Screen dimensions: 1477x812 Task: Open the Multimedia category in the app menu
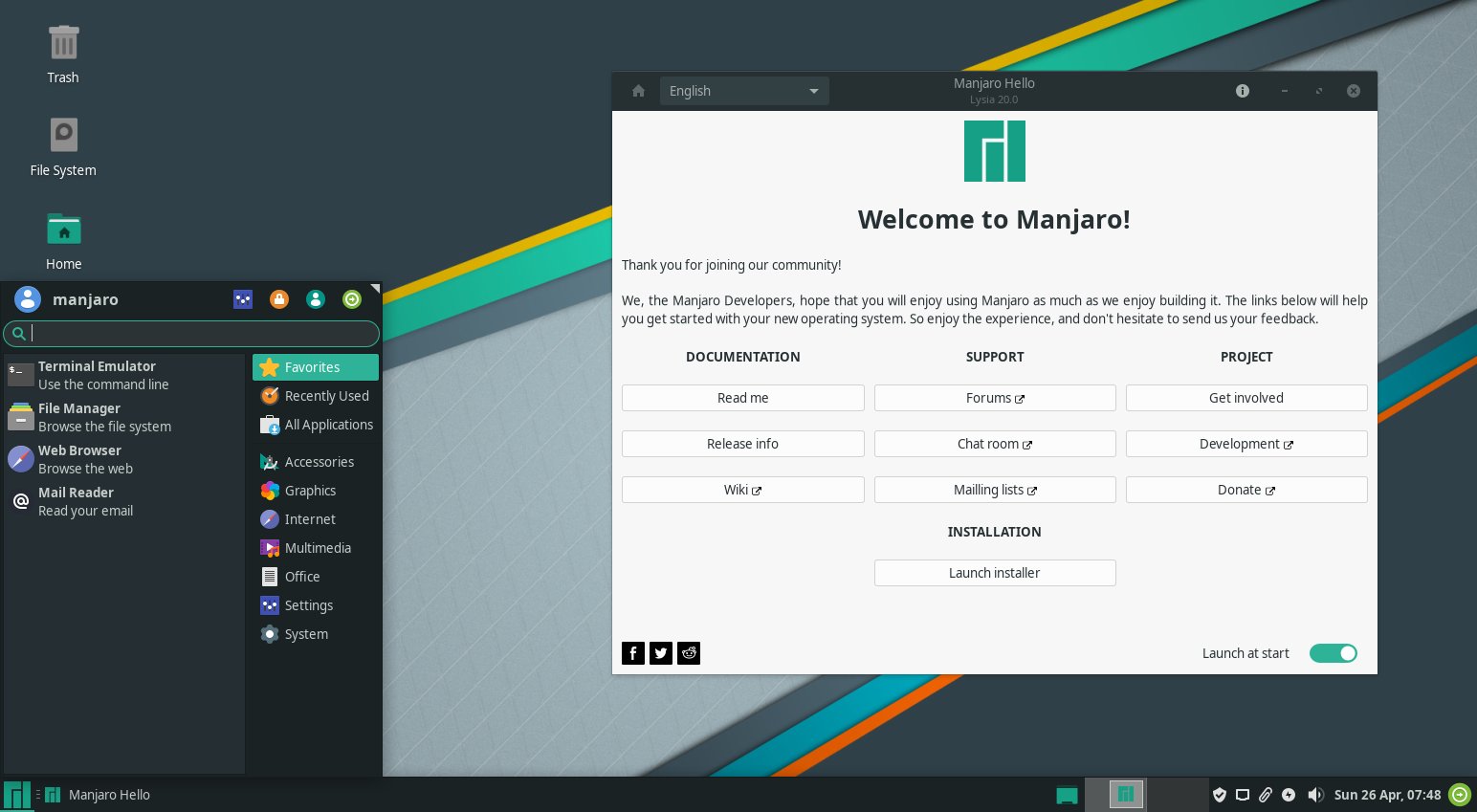click(x=318, y=547)
